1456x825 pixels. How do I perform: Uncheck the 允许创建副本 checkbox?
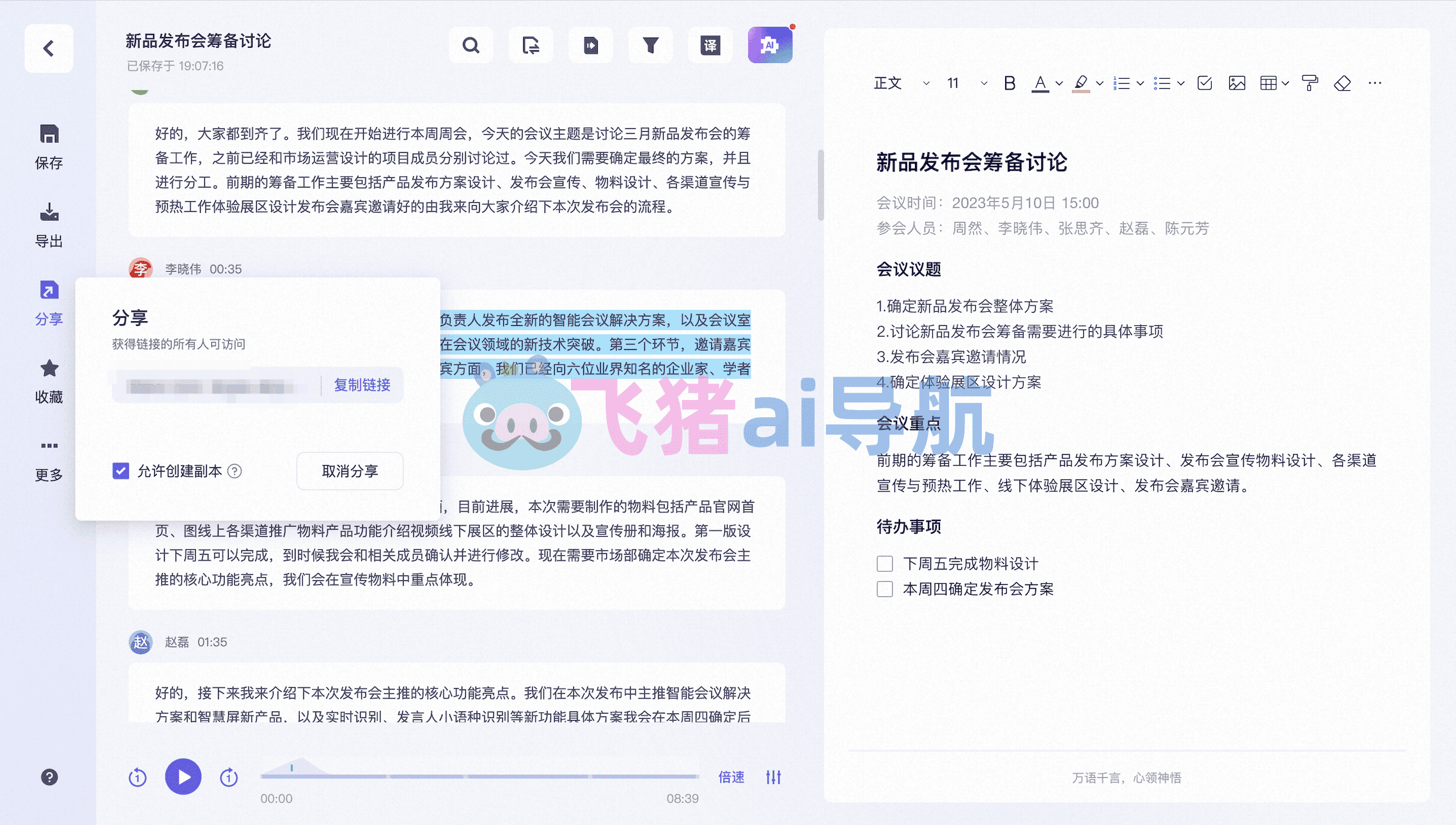[121, 471]
